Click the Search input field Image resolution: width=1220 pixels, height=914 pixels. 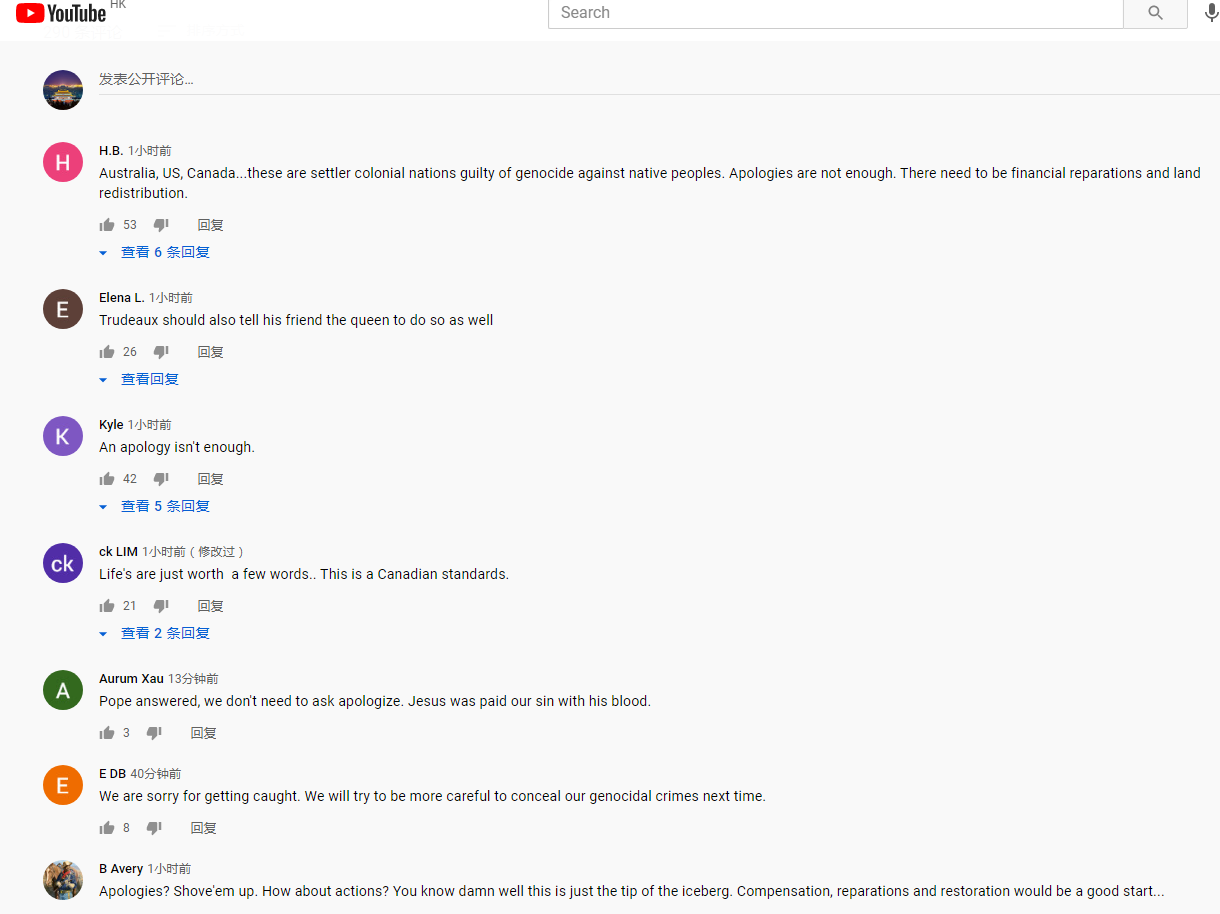pyautogui.click(x=836, y=13)
